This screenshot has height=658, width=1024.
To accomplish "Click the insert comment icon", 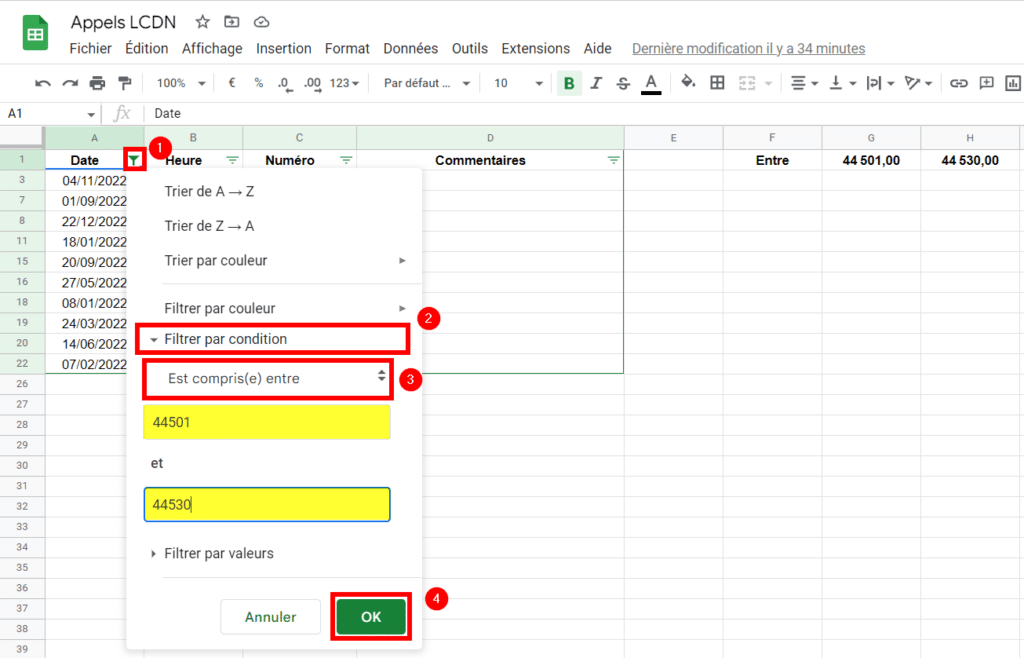I will (x=986, y=83).
